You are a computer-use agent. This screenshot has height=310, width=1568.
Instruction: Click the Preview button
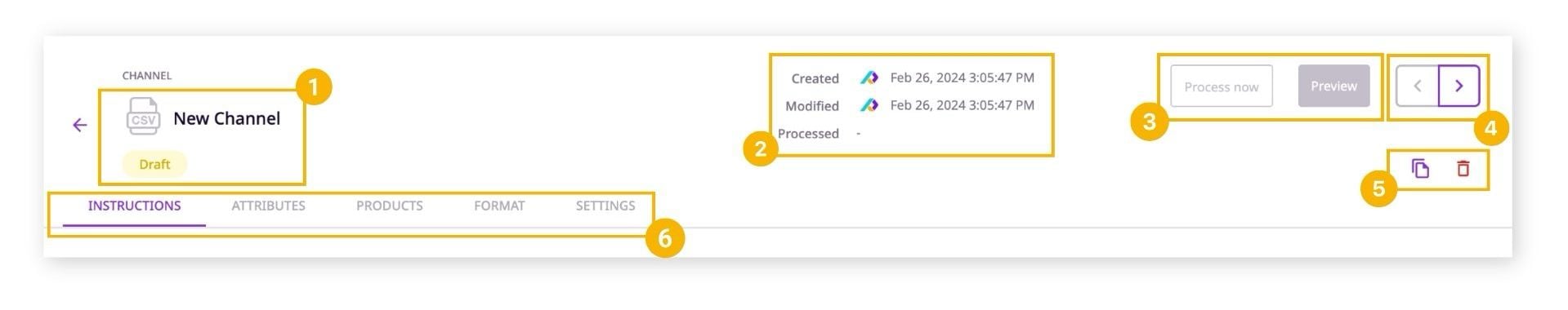(x=1334, y=86)
